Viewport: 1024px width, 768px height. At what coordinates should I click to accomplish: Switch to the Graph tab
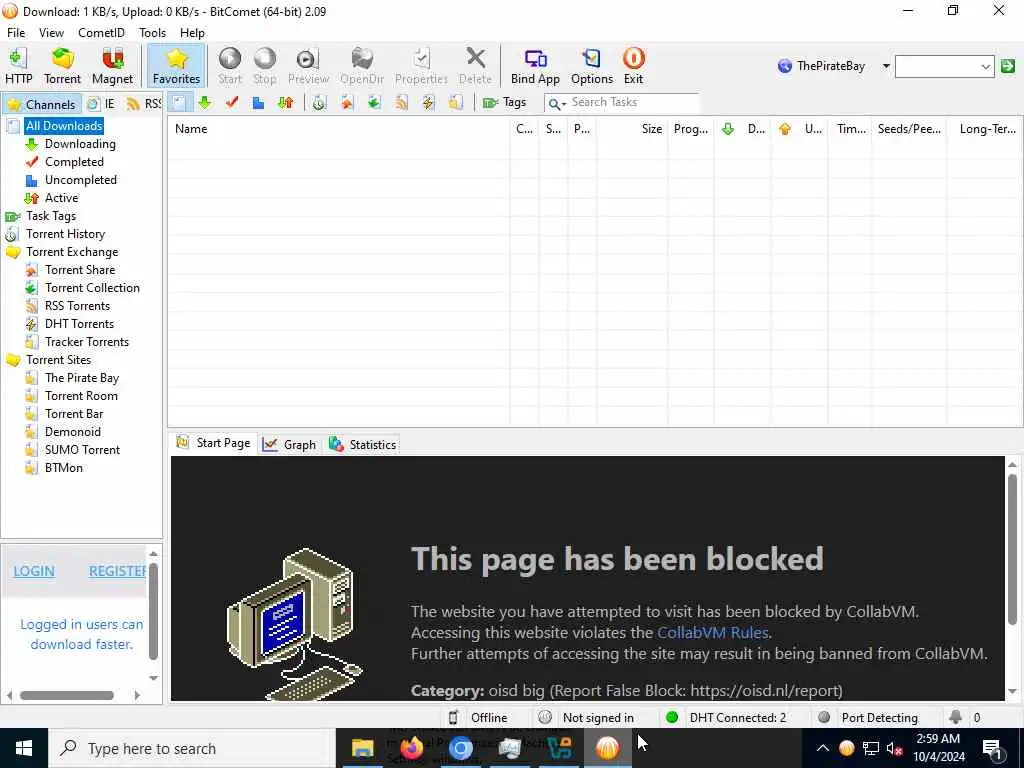(x=289, y=445)
